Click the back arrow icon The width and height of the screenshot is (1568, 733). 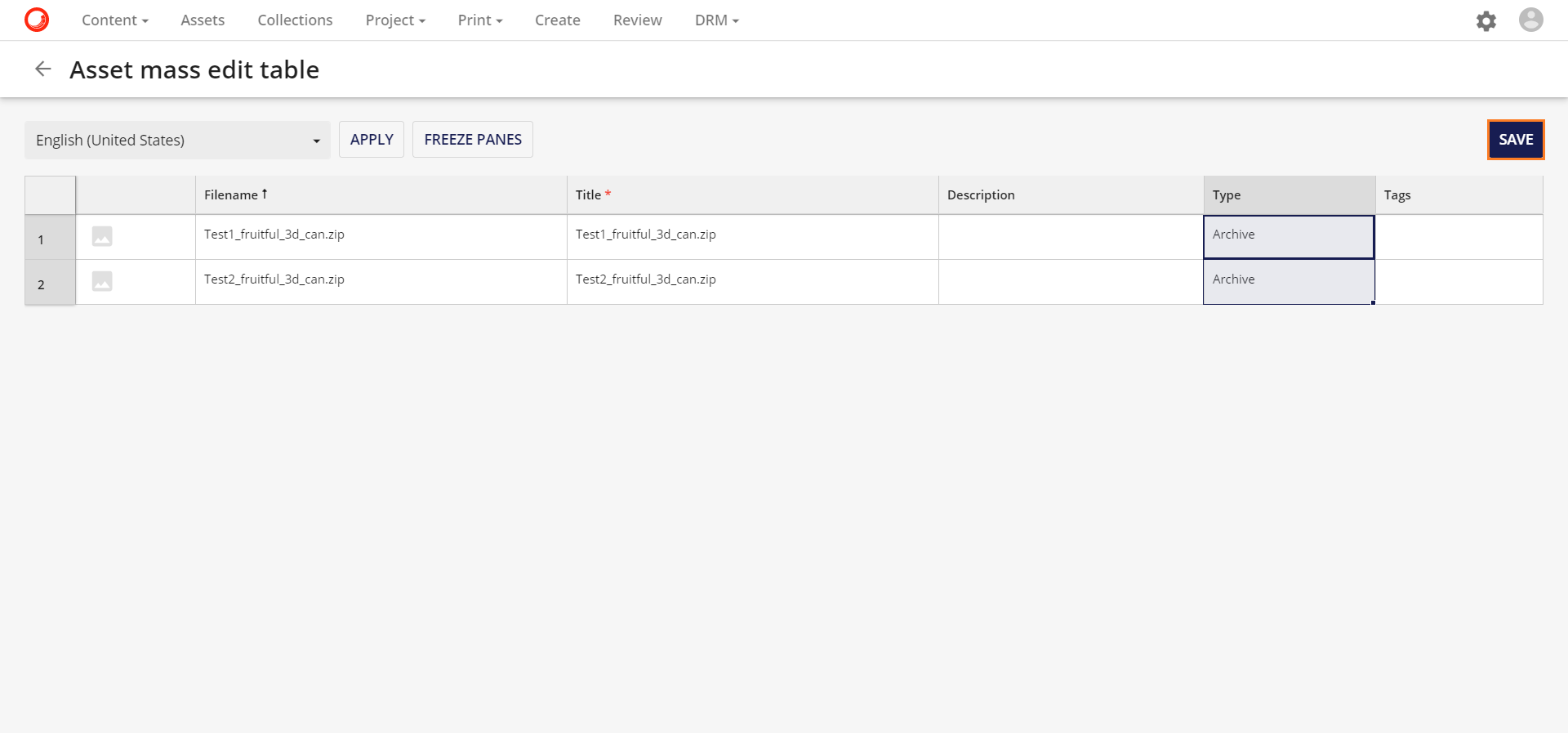43,69
